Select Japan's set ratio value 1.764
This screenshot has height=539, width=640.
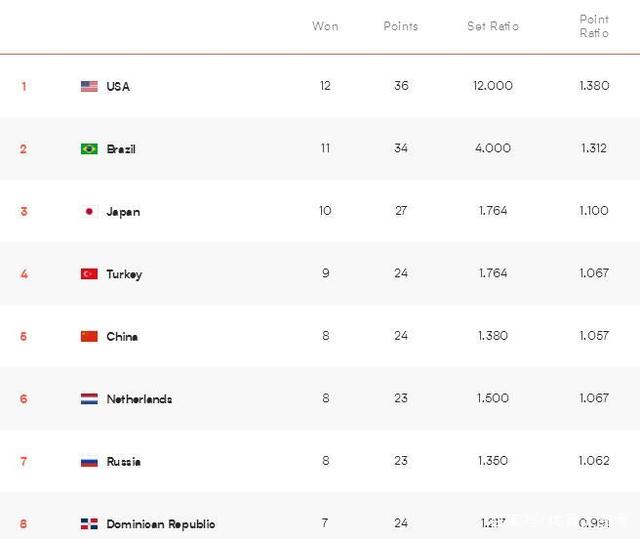pyautogui.click(x=493, y=211)
